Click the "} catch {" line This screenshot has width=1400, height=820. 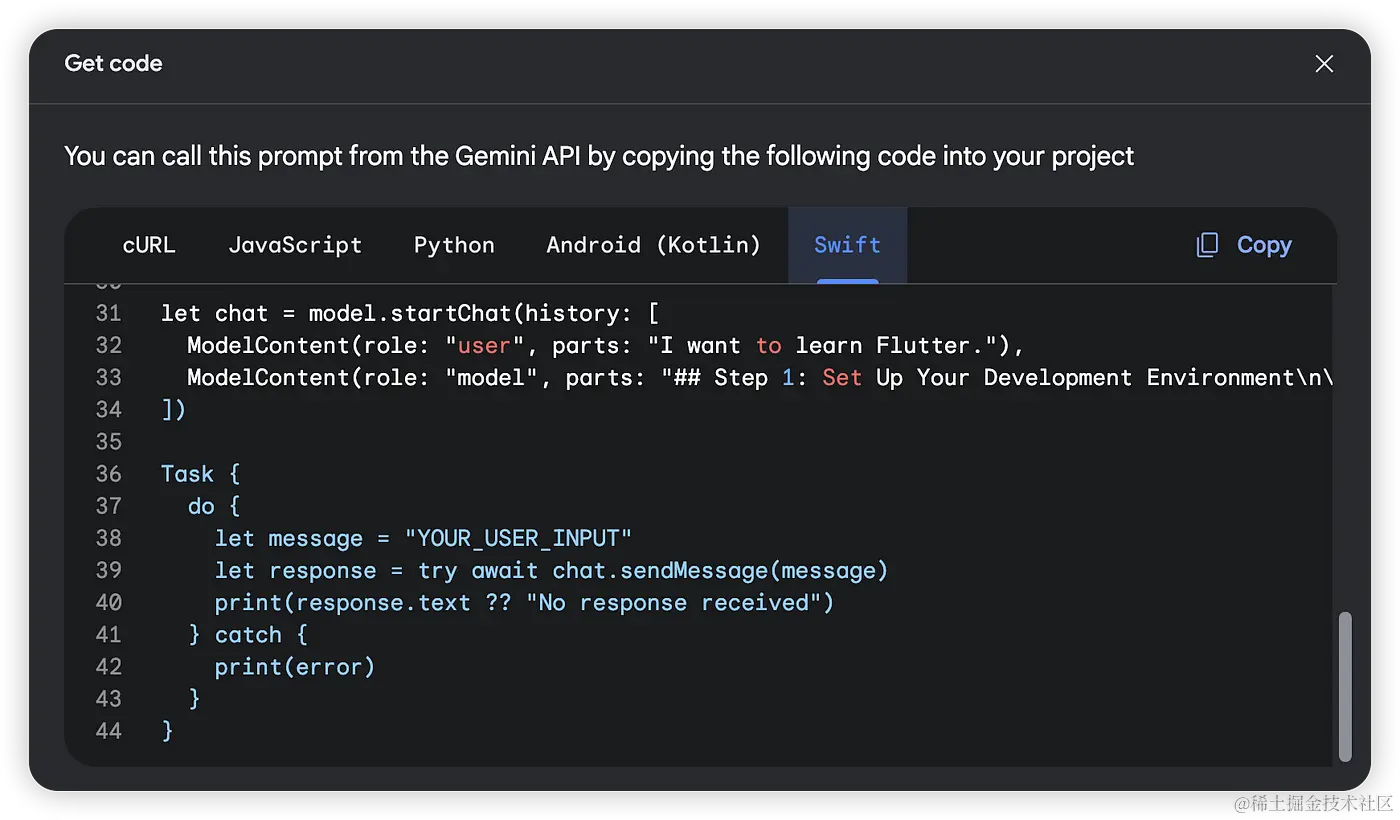(x=247, y=634)
